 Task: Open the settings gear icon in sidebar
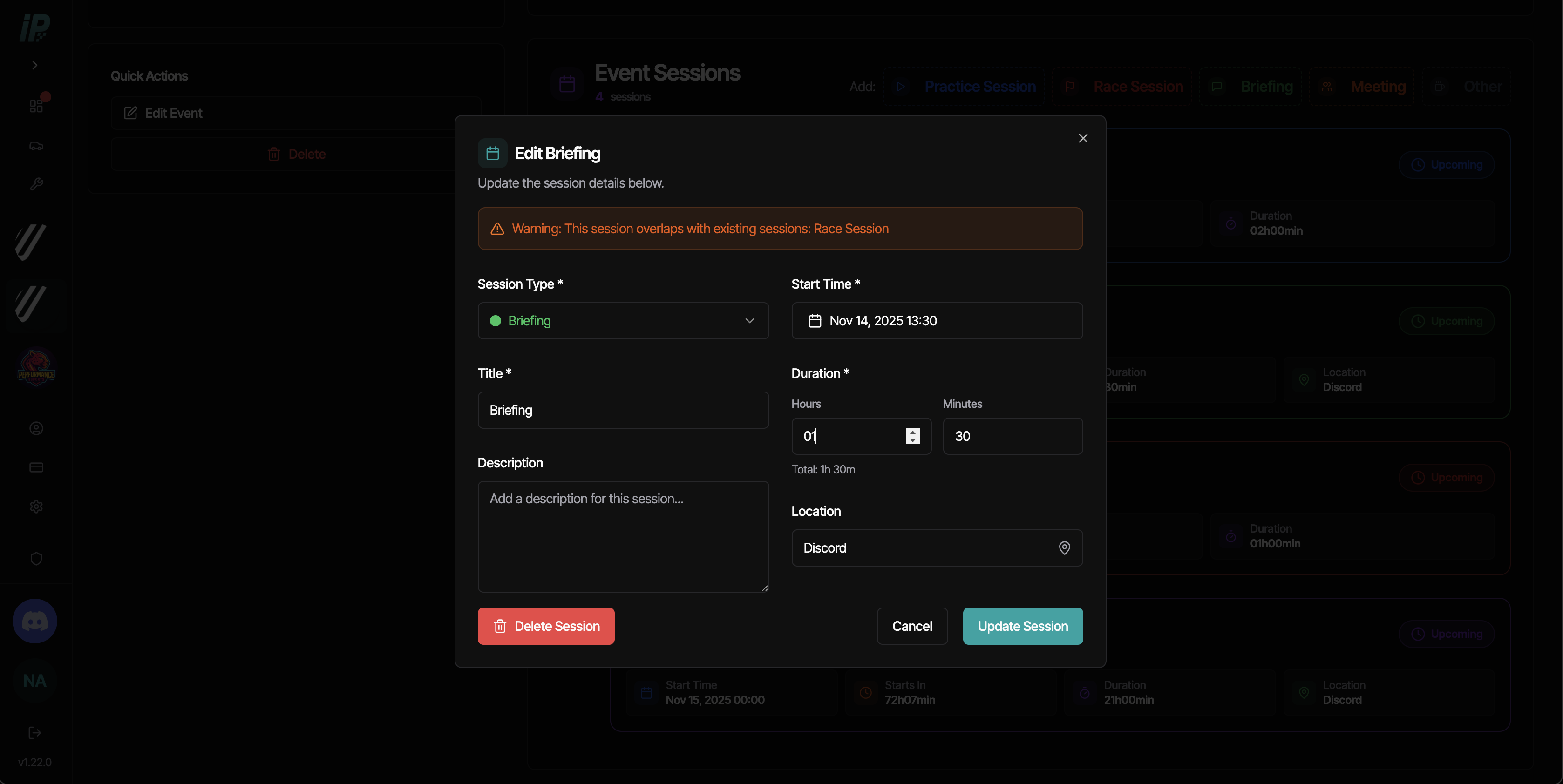click(36, 507)
